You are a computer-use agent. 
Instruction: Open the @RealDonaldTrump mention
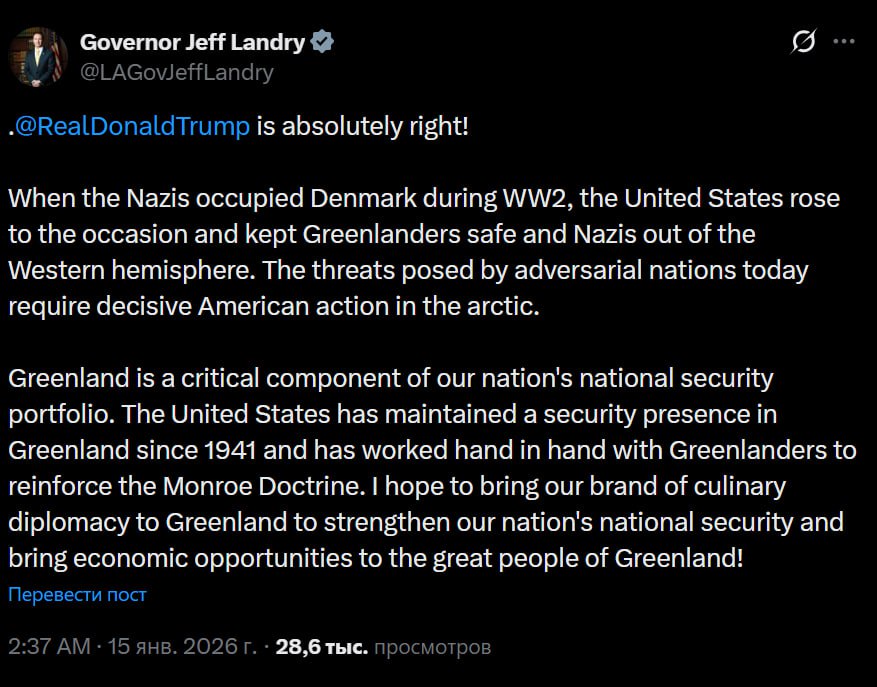coord(133,129)
